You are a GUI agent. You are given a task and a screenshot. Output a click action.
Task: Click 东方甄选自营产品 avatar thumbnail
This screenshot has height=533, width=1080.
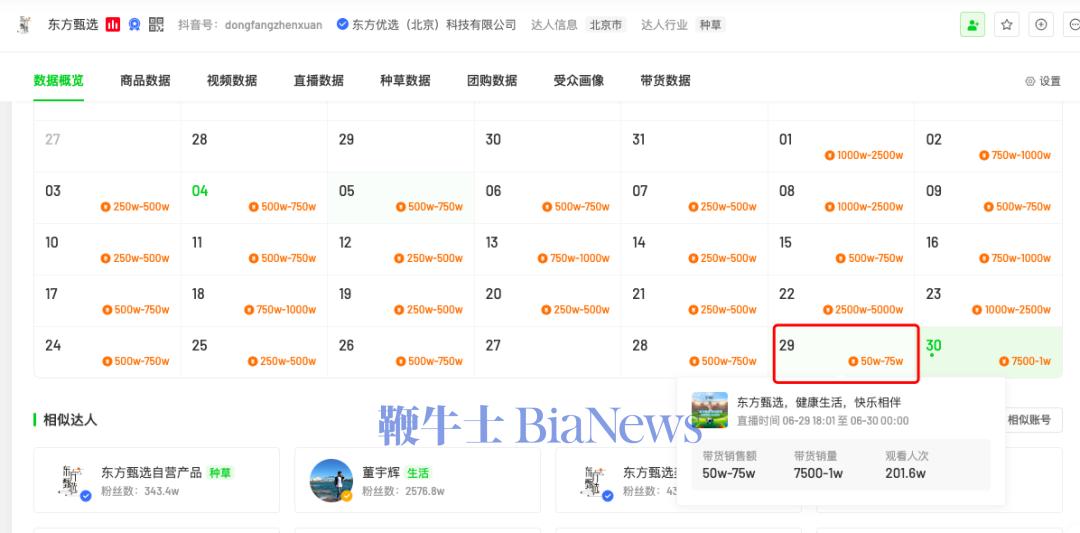coord(71,480)
